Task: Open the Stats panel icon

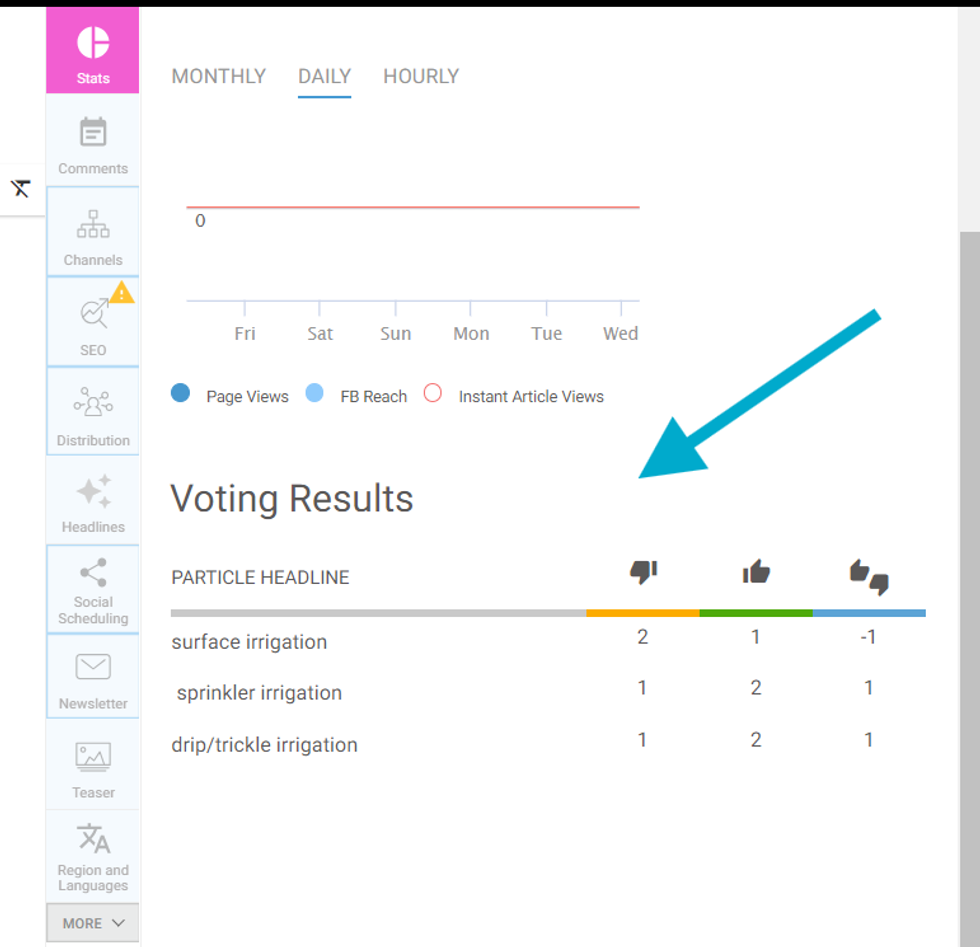Action: pos(93,44)
